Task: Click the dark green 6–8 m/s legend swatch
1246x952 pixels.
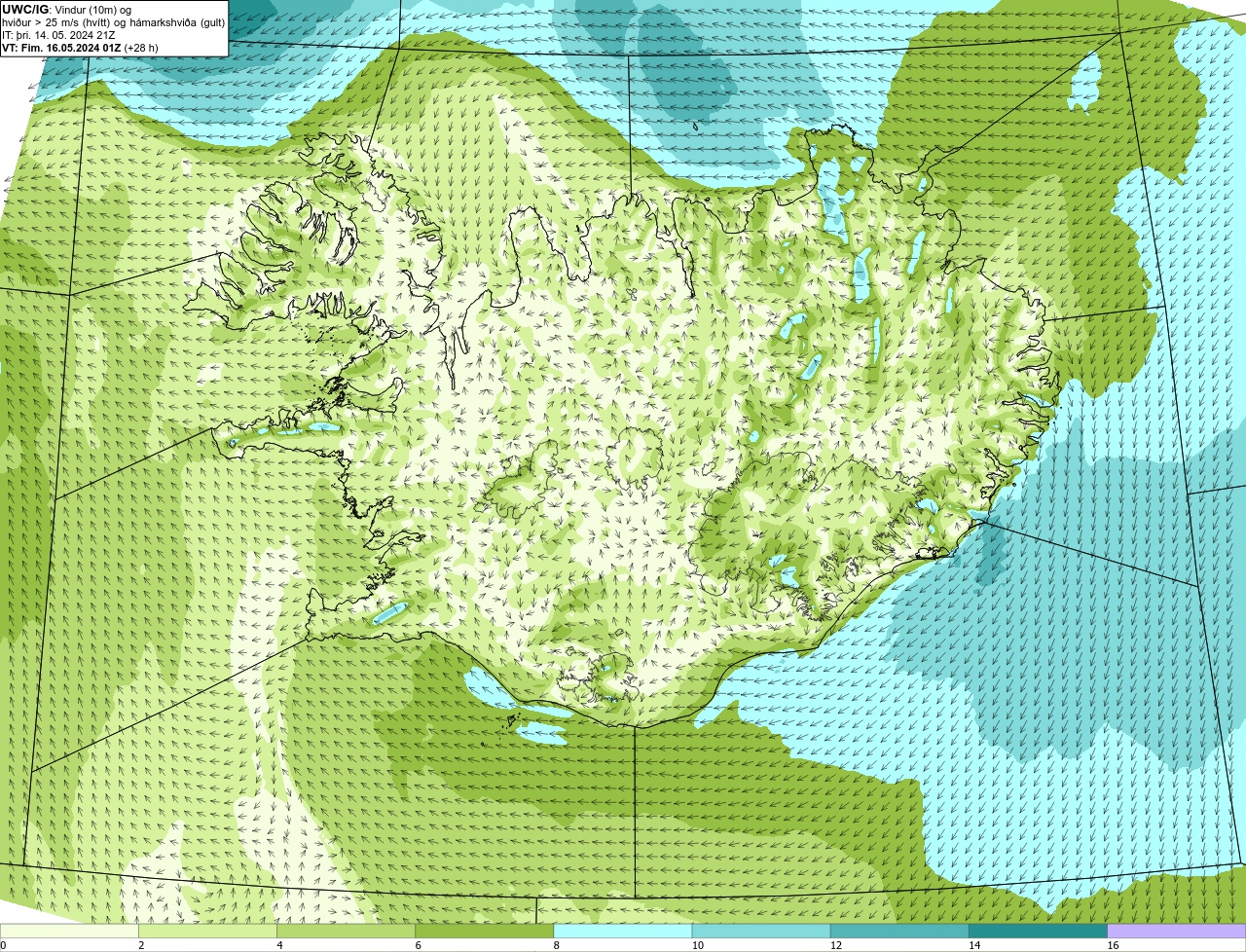Action: pos(484,931)
